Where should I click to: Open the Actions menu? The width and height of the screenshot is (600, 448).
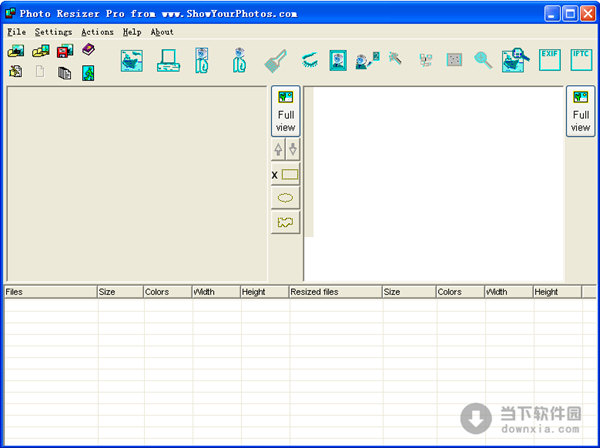click(97, 32)
